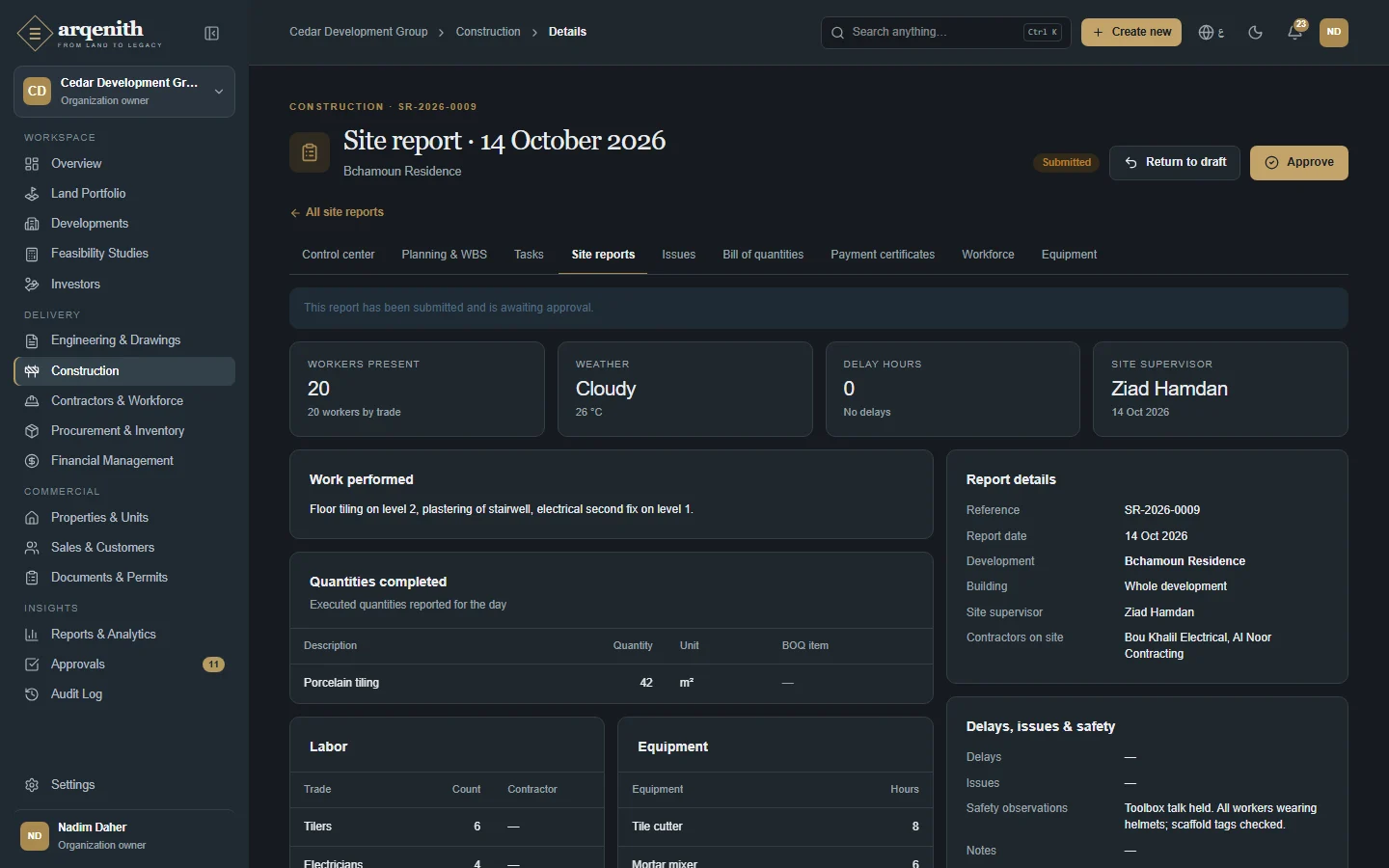1389x868 pixels.
Task: Open Overview from the sidebar
Action: [x=124, y=164]
